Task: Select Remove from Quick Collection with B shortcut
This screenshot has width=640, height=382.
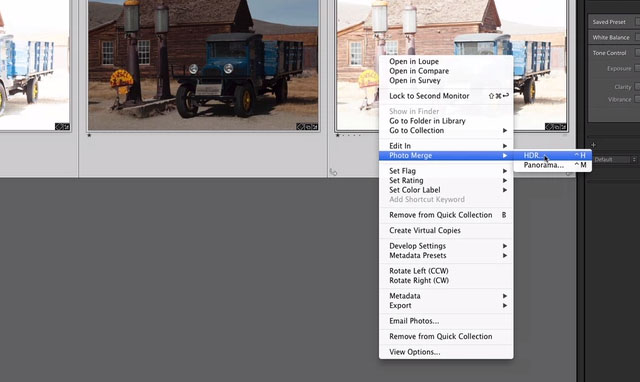Action: pyautogui.click(x=446, y=215)
